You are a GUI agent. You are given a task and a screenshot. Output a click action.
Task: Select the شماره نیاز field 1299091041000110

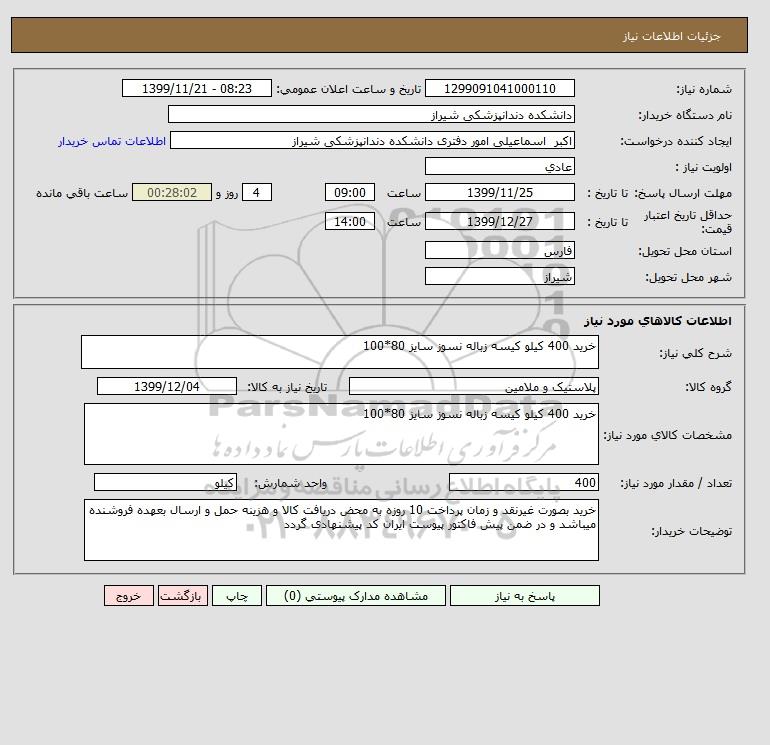(x=499, y=88)
